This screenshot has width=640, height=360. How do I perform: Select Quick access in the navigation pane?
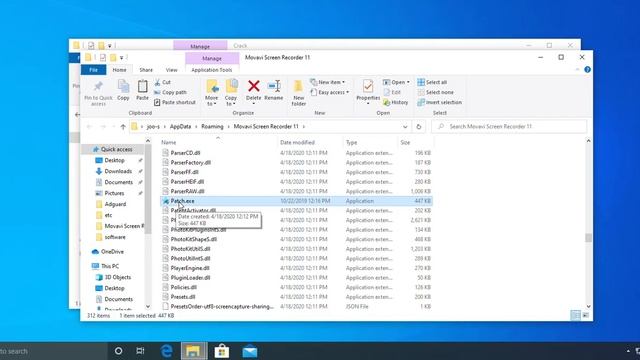[117, 149]
